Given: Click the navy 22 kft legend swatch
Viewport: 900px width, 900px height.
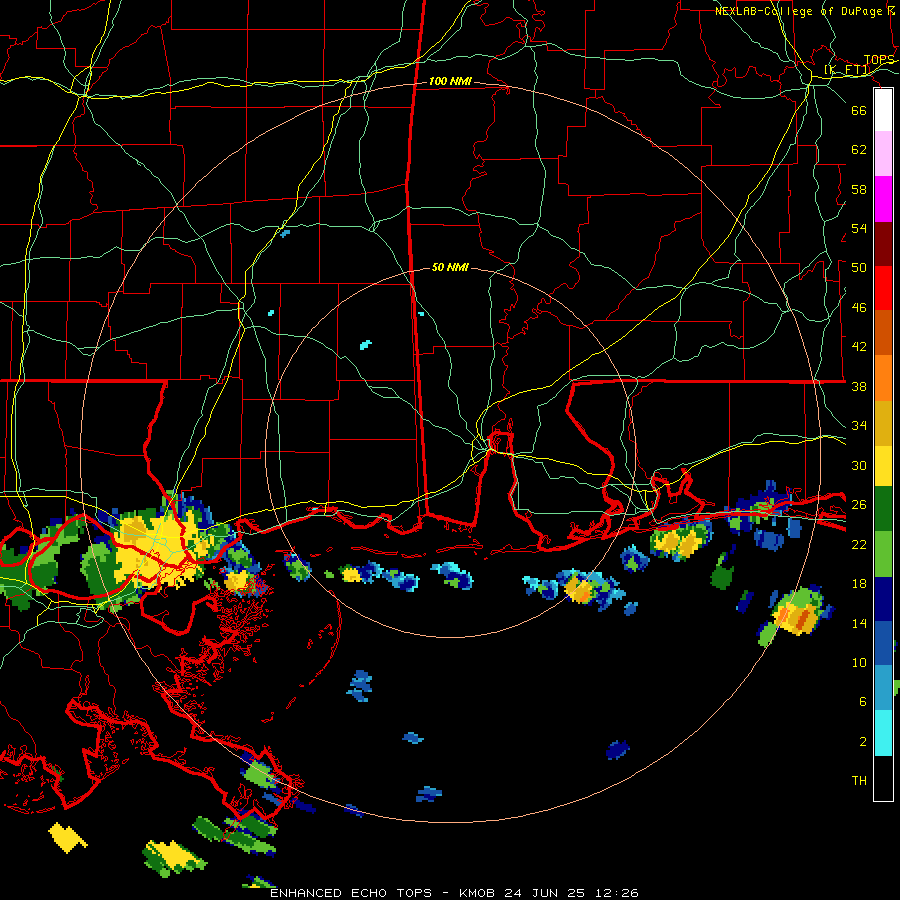Looking at the screenshot, I should click(883, 599).
